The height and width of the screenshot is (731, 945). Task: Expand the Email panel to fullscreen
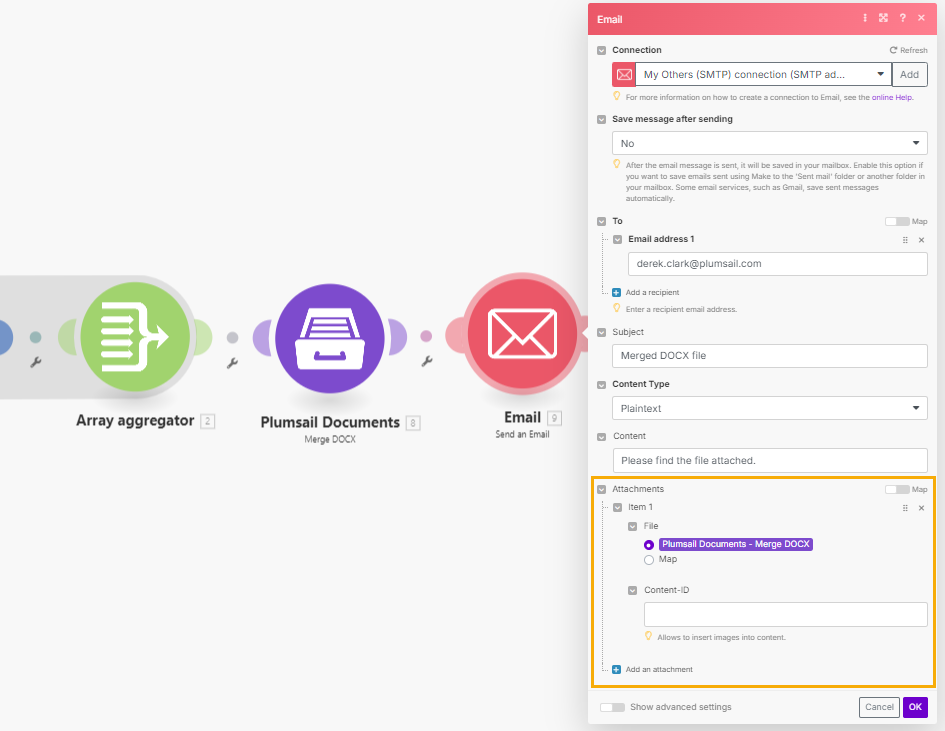pos(884,18)
